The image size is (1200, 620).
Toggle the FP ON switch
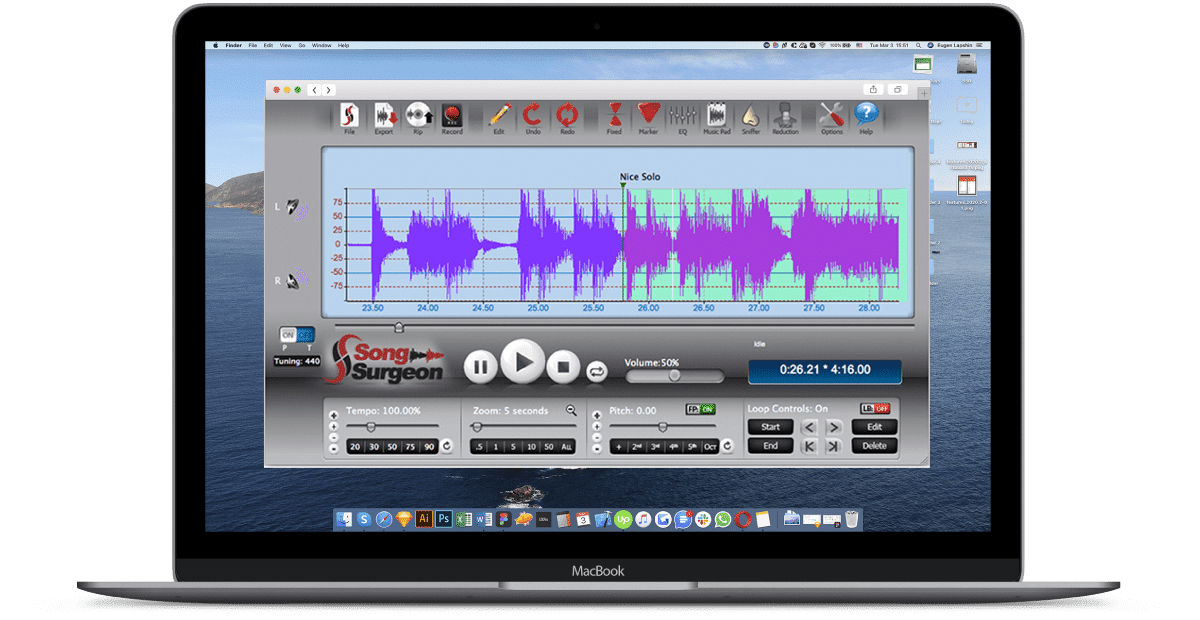point(700,409)
